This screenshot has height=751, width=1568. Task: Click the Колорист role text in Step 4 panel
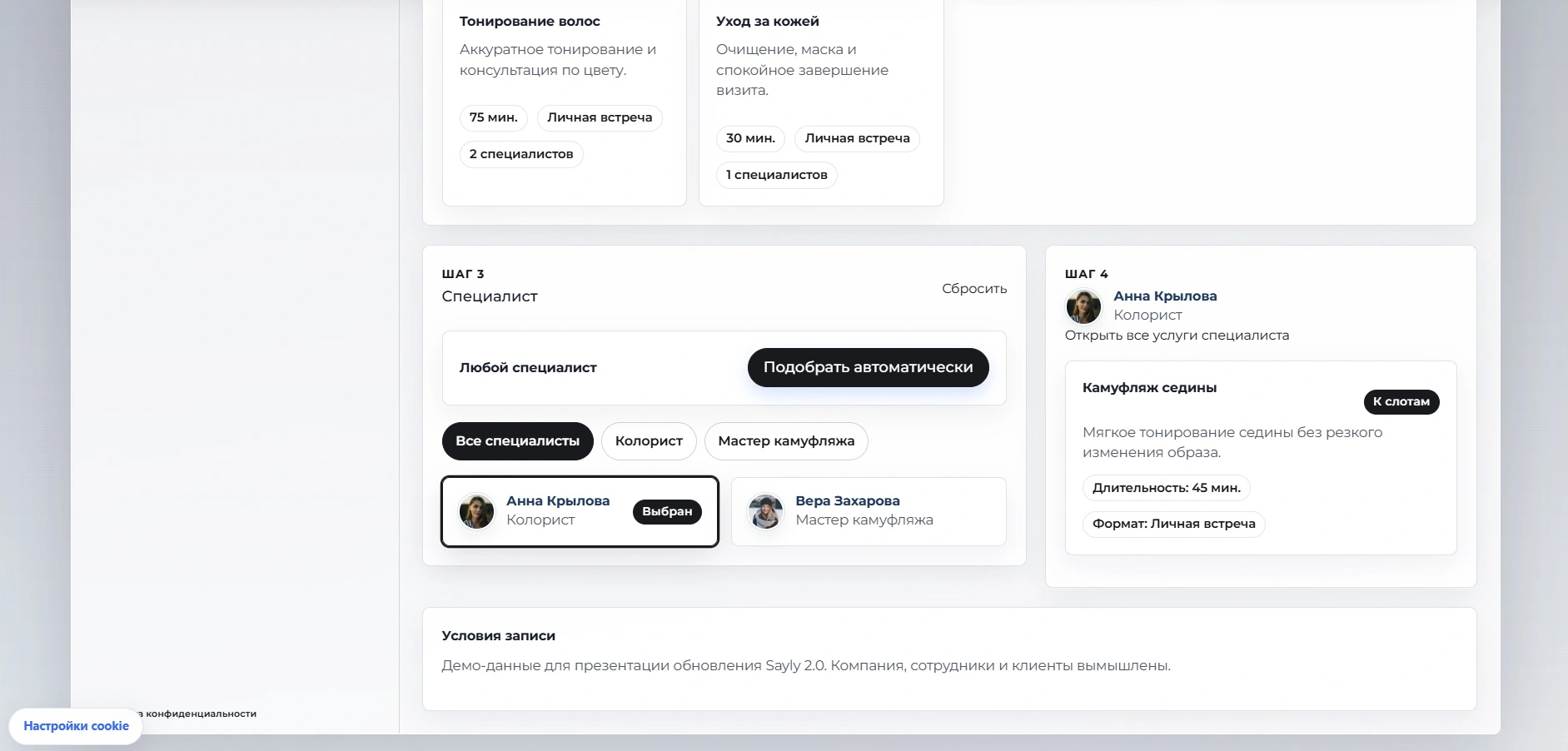pos(1147,315)
